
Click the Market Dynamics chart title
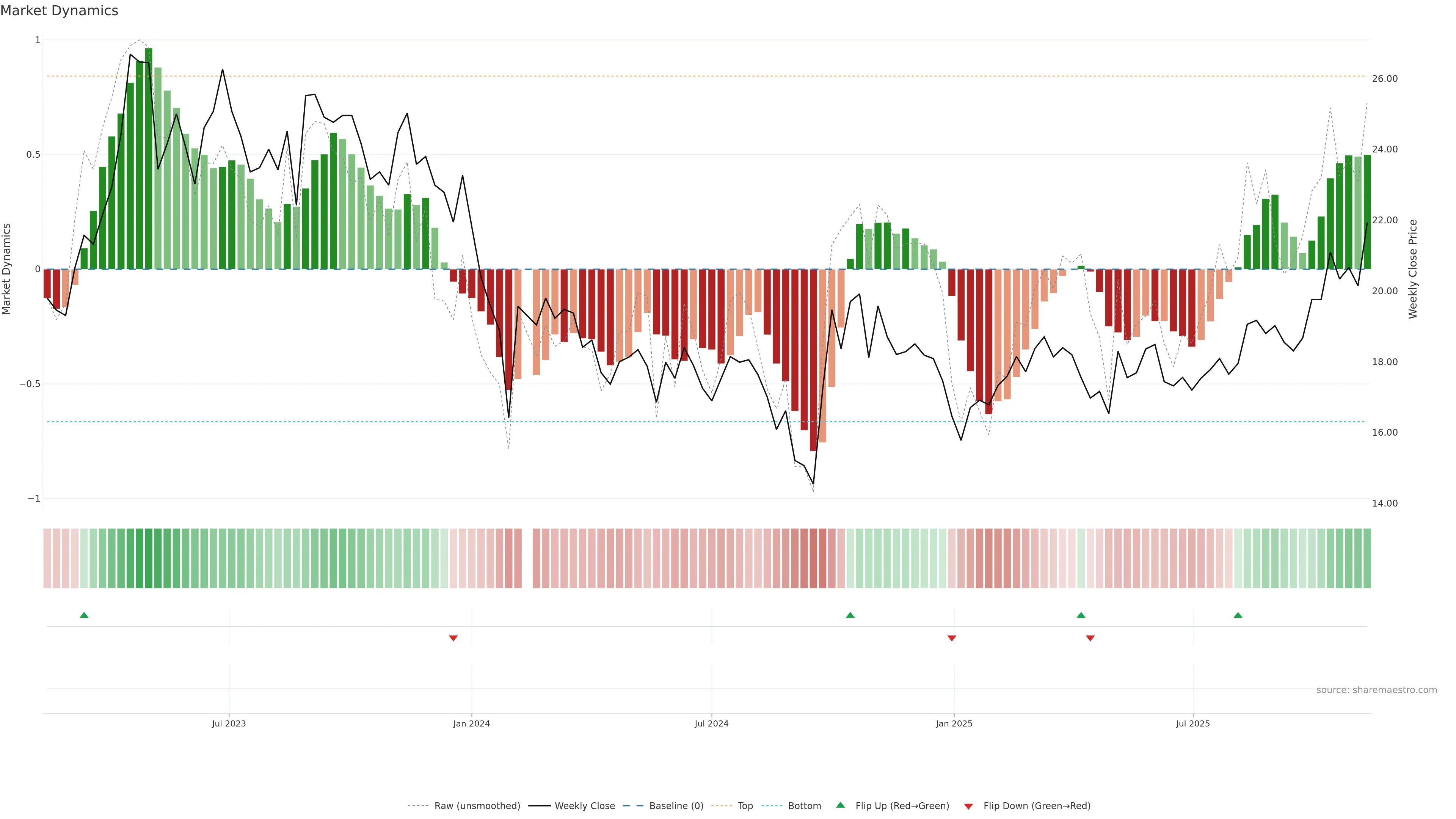tap(60, 11)
